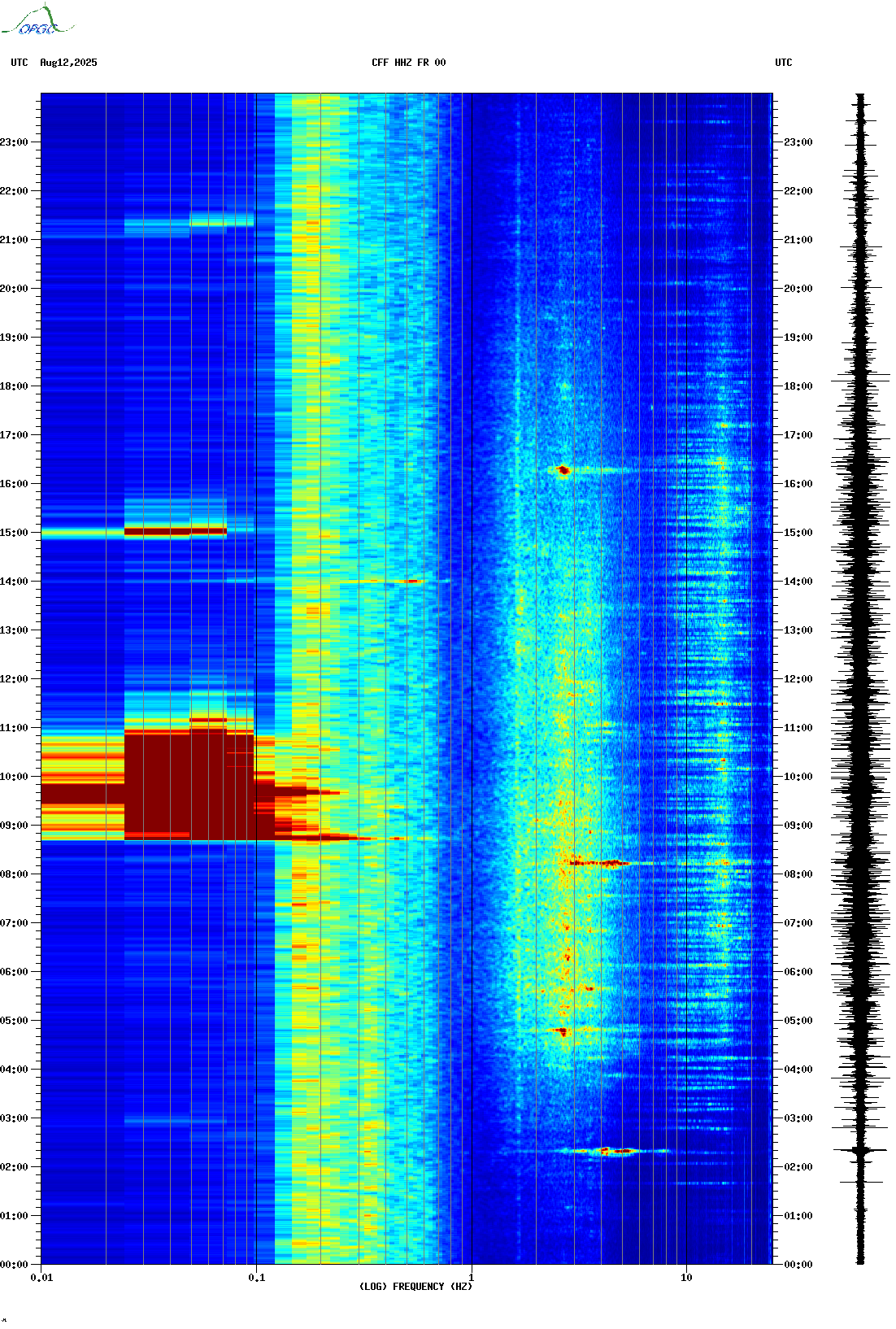Click 08:00 on the right time axis
Screen dimensions: 896x1329
(x=798, y=874)
